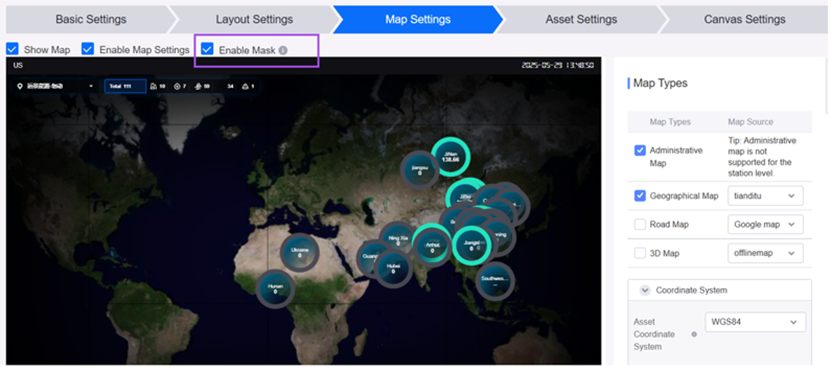Uncheck the Geographical Map checkbox
Viewport: 831px width, 371px height.
pyautogui.click(x=640, y=196)
